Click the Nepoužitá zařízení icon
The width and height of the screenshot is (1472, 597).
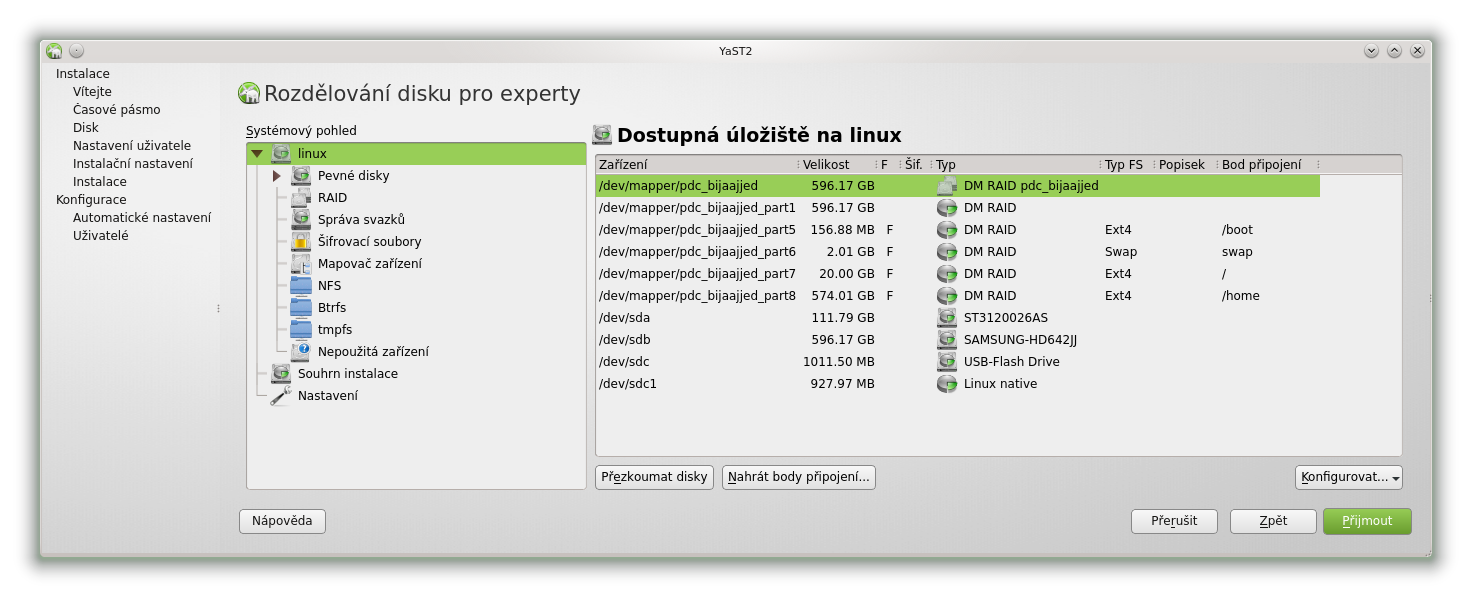tap(301, 351)
